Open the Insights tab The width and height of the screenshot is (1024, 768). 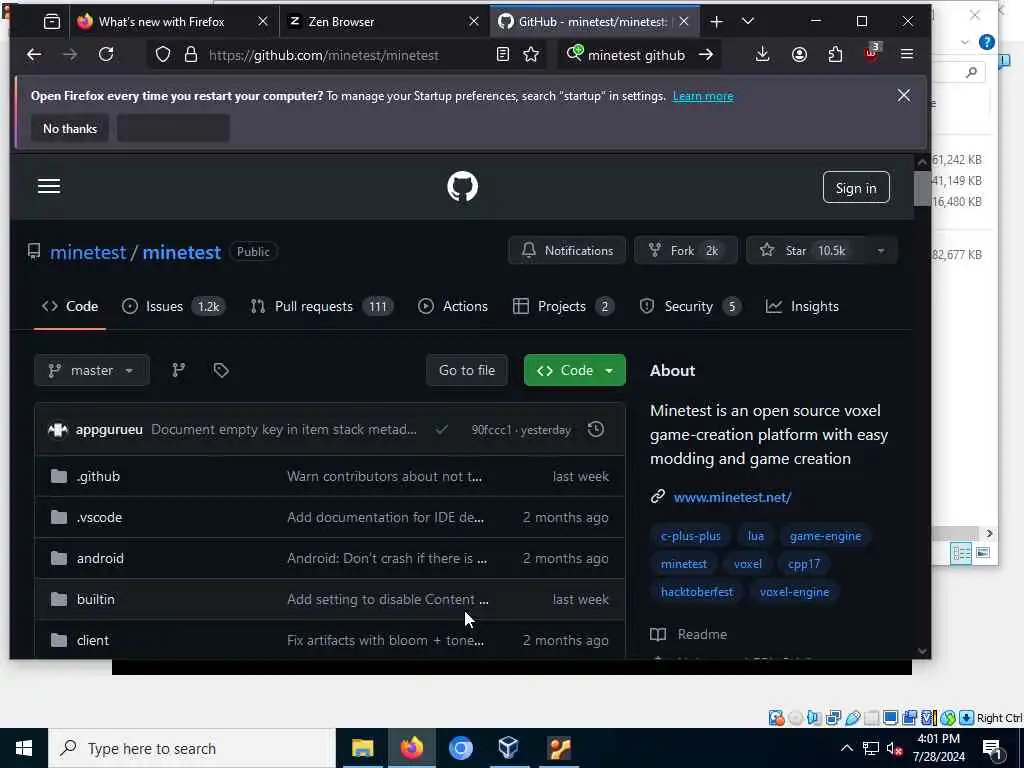pos(802,306)
